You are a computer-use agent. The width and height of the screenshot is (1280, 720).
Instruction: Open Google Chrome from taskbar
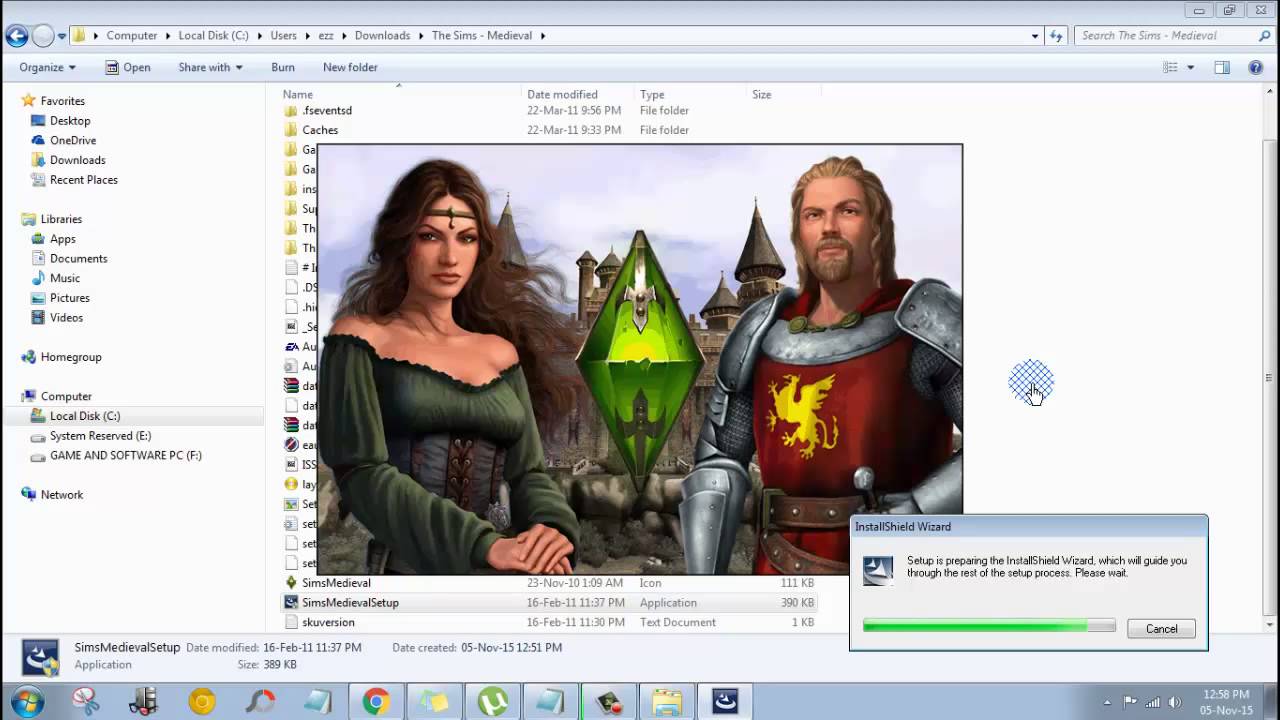(x=376, y=702)
